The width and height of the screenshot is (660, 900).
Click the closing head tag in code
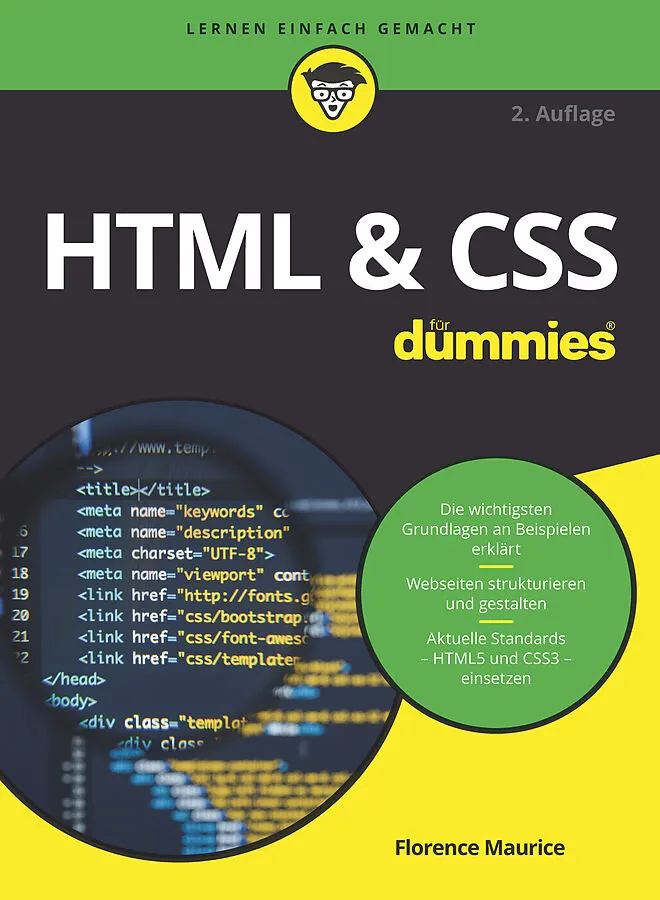tap(73, 679)
